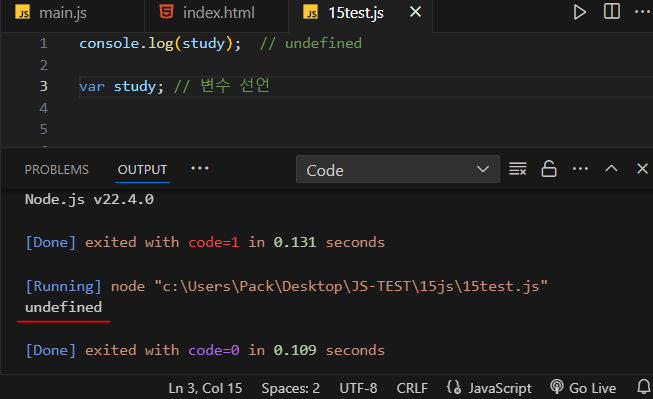Run the code with the play icon
The image size is (653, 399).
579,12
